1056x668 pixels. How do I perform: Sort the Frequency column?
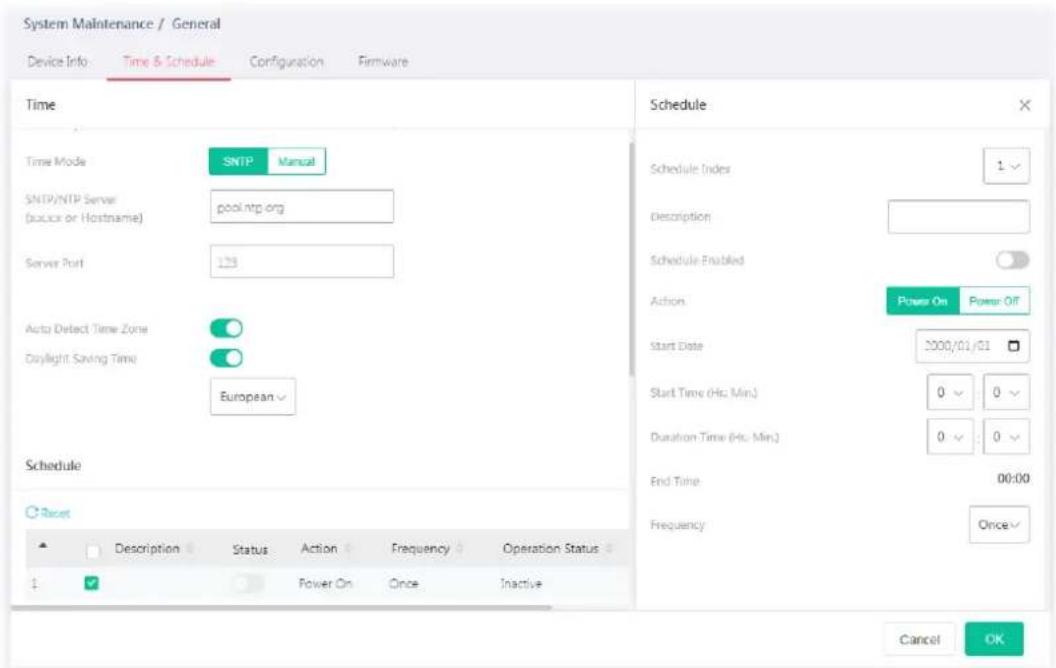(x=460, y=548)
